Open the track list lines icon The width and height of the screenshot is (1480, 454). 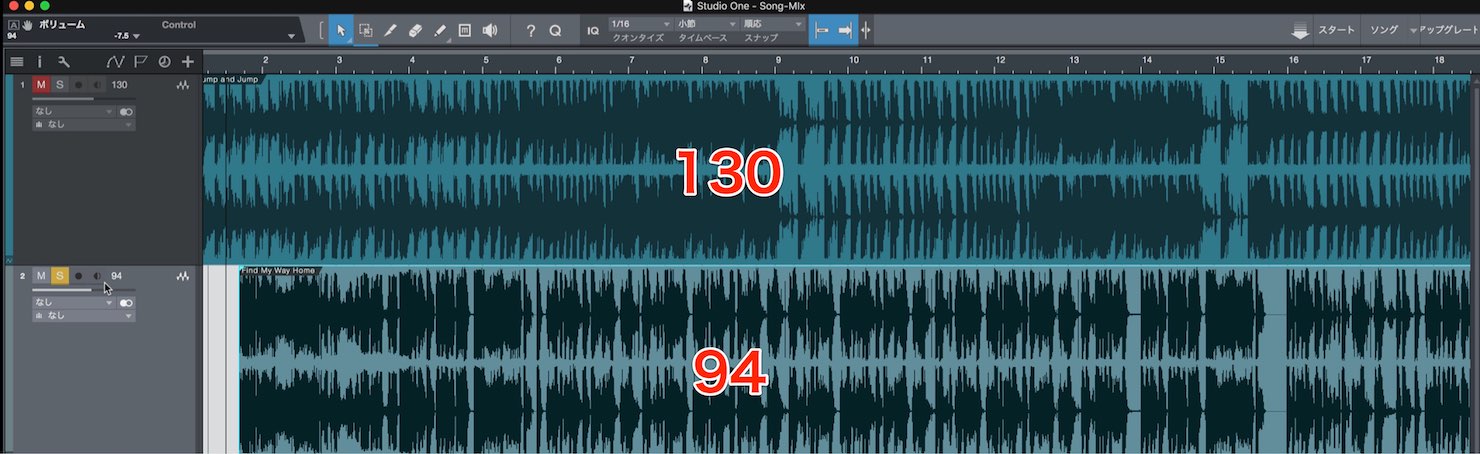16,61
